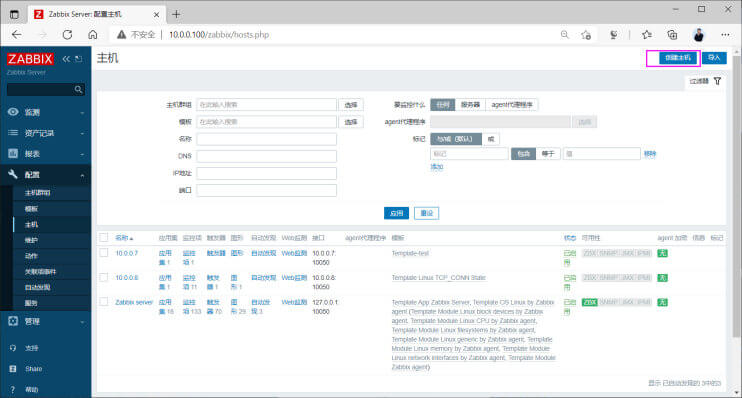Click the browser extension icon beside the add-favorite star
The height and width of the screenshot is (398, 742).
coord(614,35)
